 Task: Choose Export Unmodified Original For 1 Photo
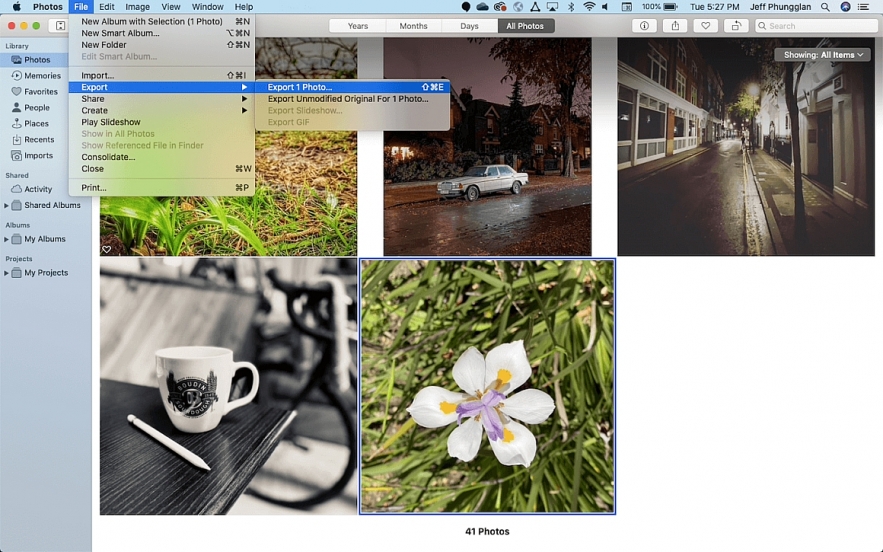(x=347, y=99)
